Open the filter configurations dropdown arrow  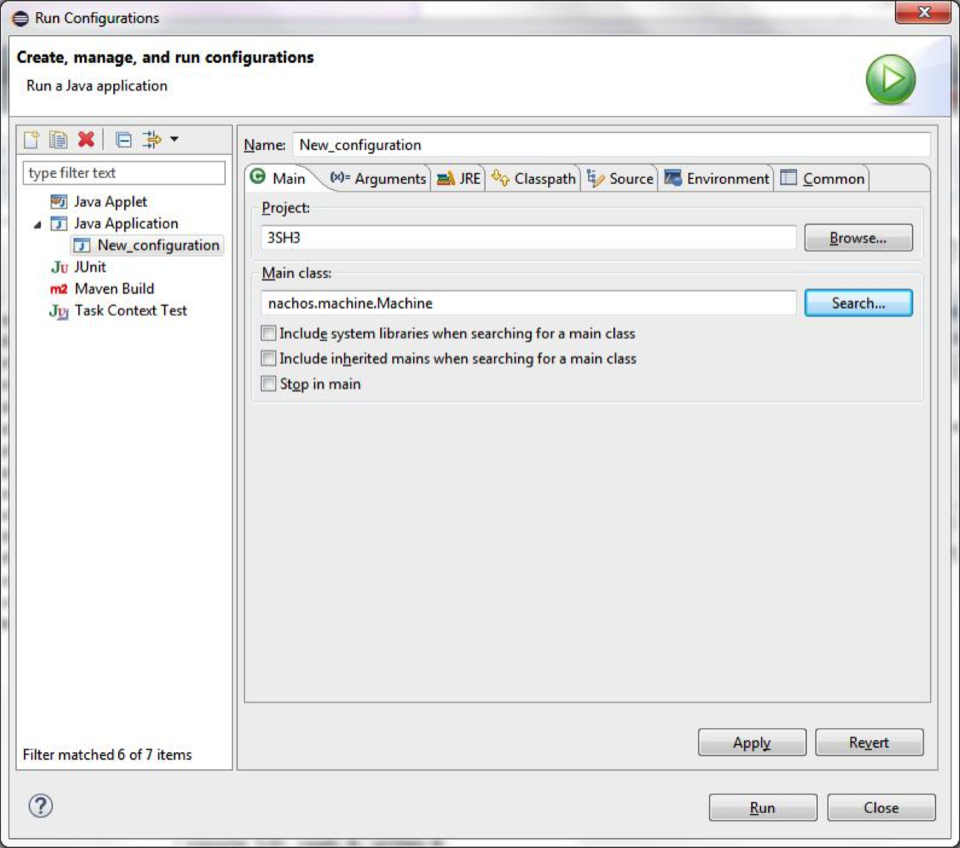tap(174, 140)
